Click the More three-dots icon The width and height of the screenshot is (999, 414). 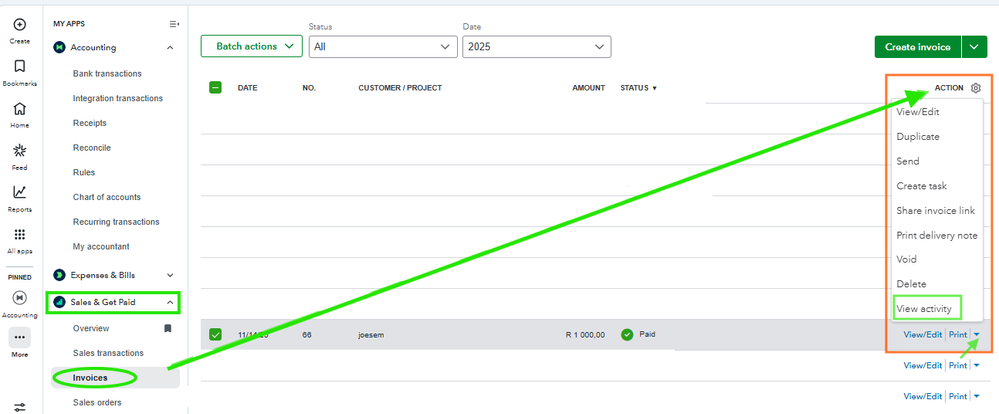click(x=20, y=337)
